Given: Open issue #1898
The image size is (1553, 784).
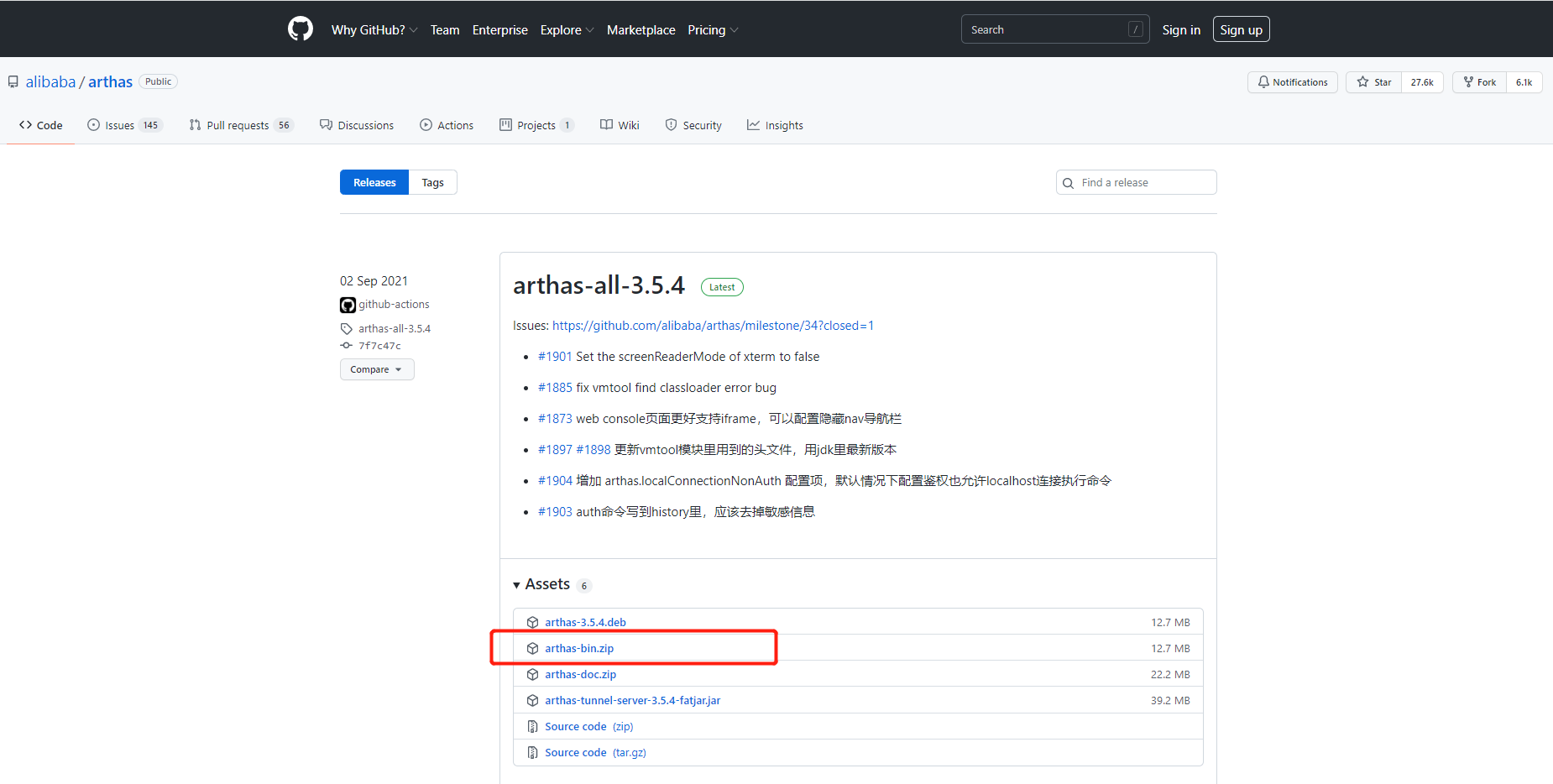Looking at the screenshot, I should coord(593,450).
